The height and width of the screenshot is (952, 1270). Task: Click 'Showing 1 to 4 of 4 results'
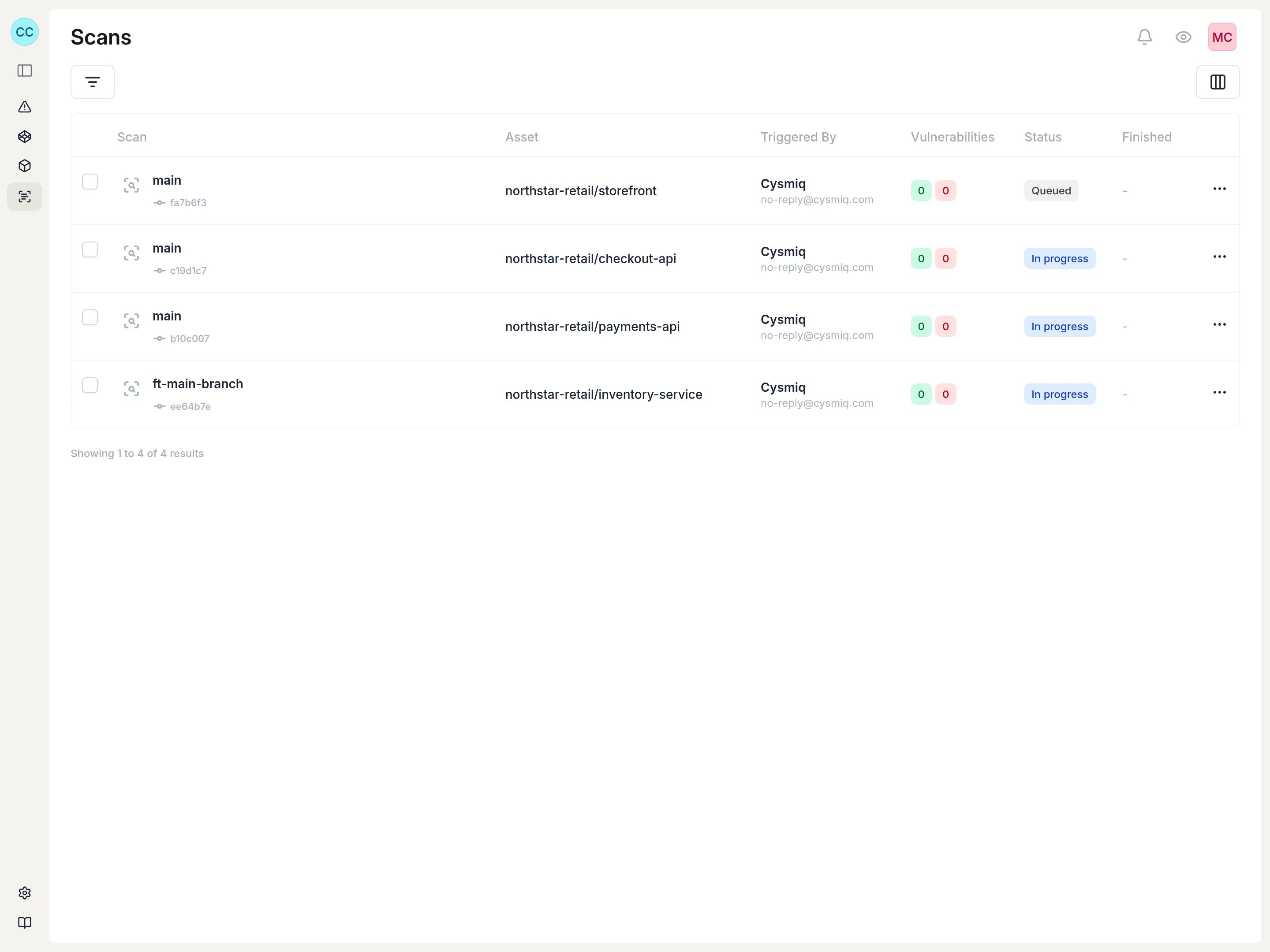pyautogui.click(x=137, y=454)
